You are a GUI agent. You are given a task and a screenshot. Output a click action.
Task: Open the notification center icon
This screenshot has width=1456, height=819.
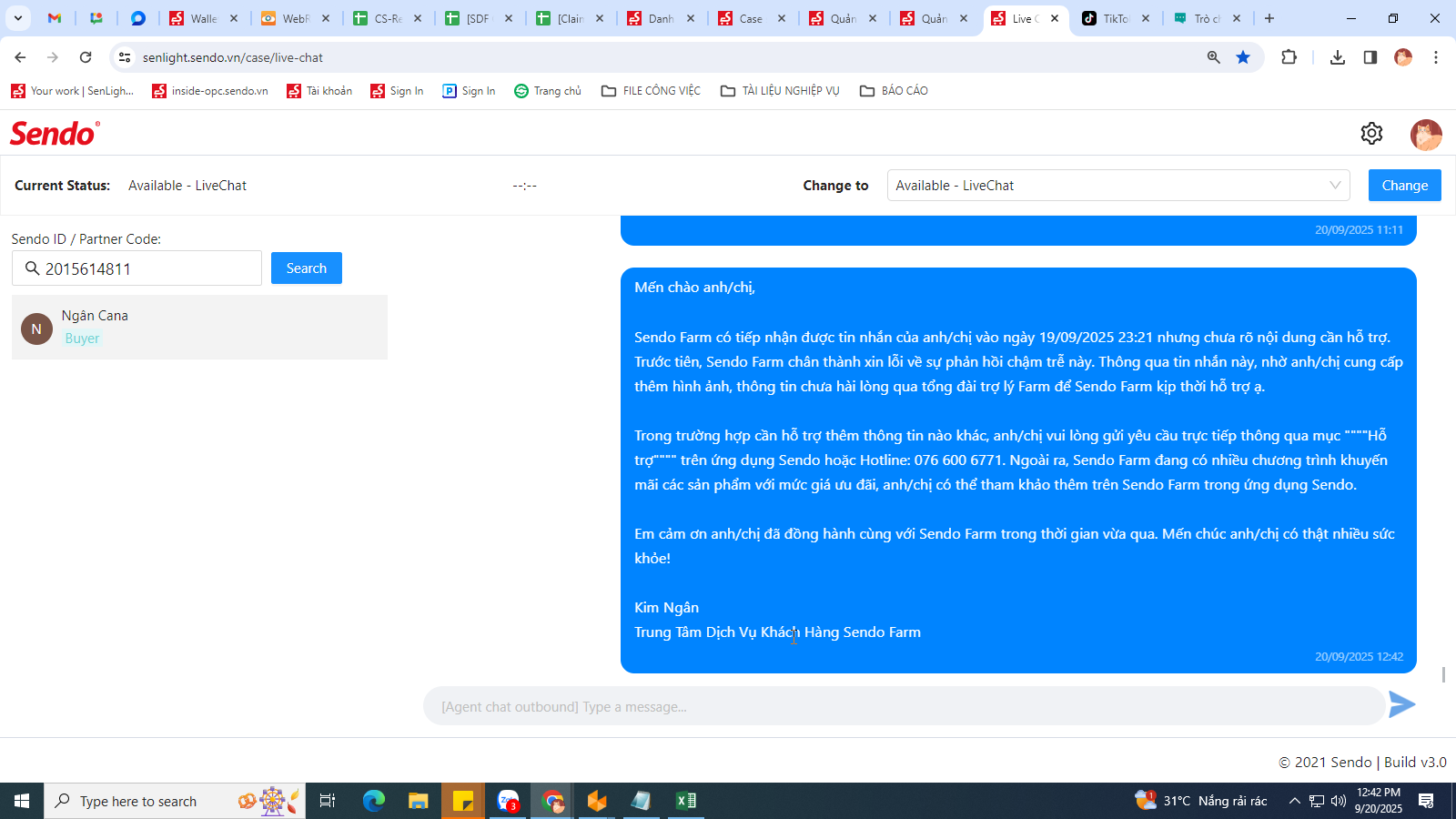tap(1426, 801)
